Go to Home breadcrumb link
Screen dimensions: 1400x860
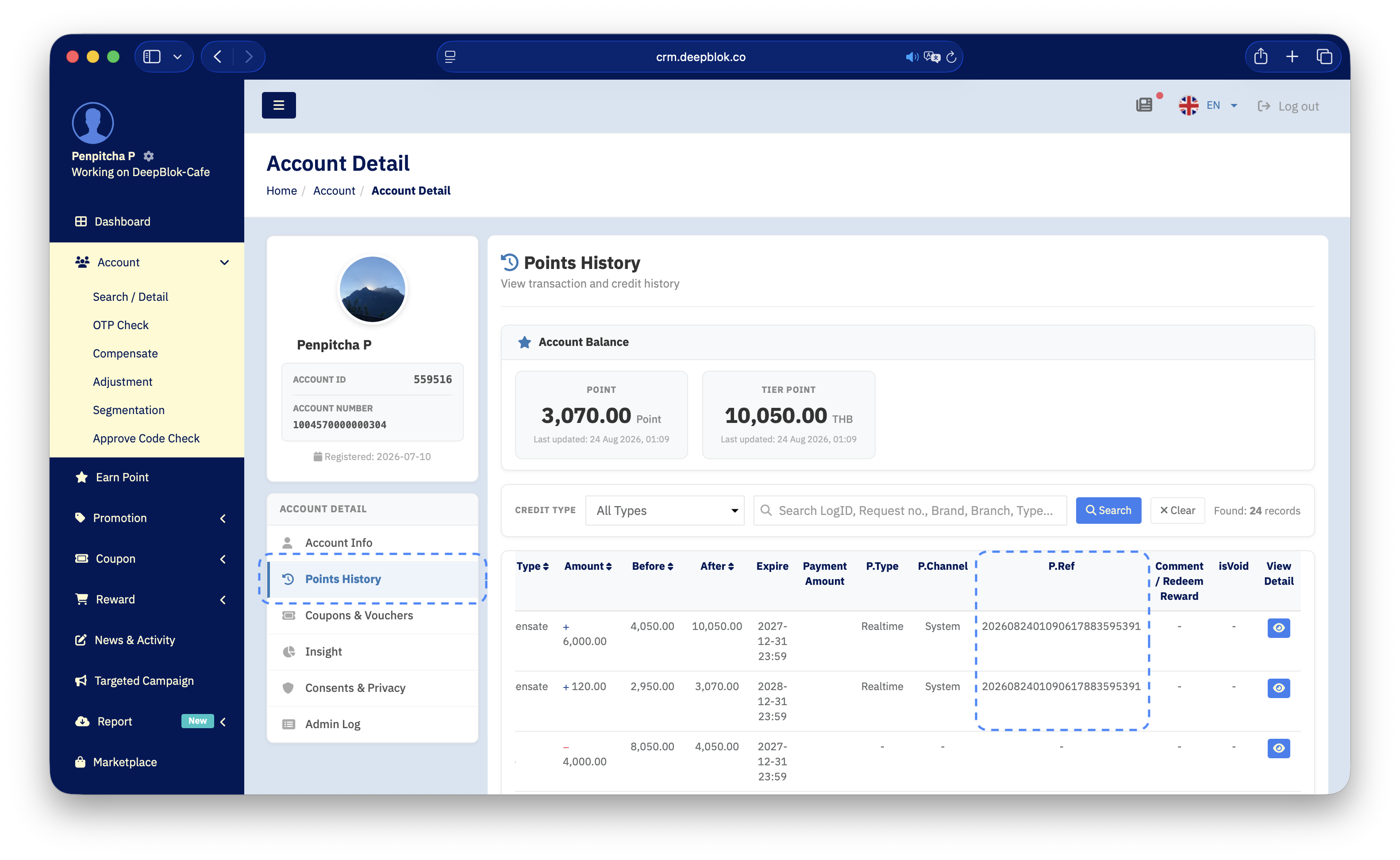281,191
